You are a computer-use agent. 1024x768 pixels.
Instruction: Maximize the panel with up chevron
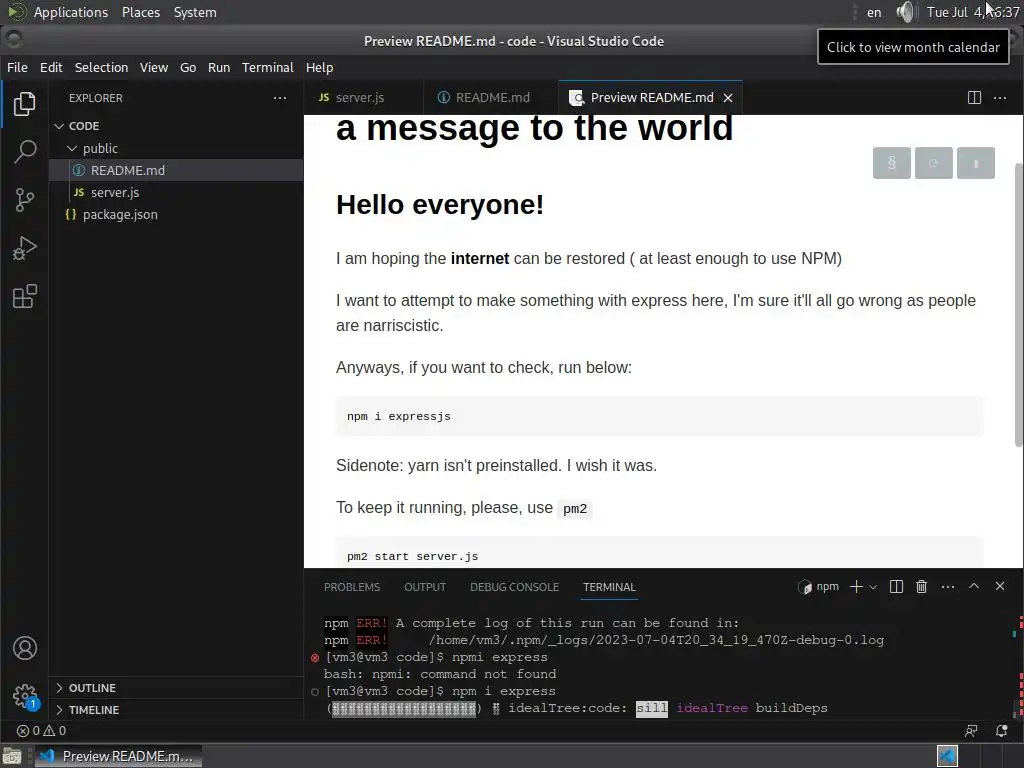[x=974, y=586]
